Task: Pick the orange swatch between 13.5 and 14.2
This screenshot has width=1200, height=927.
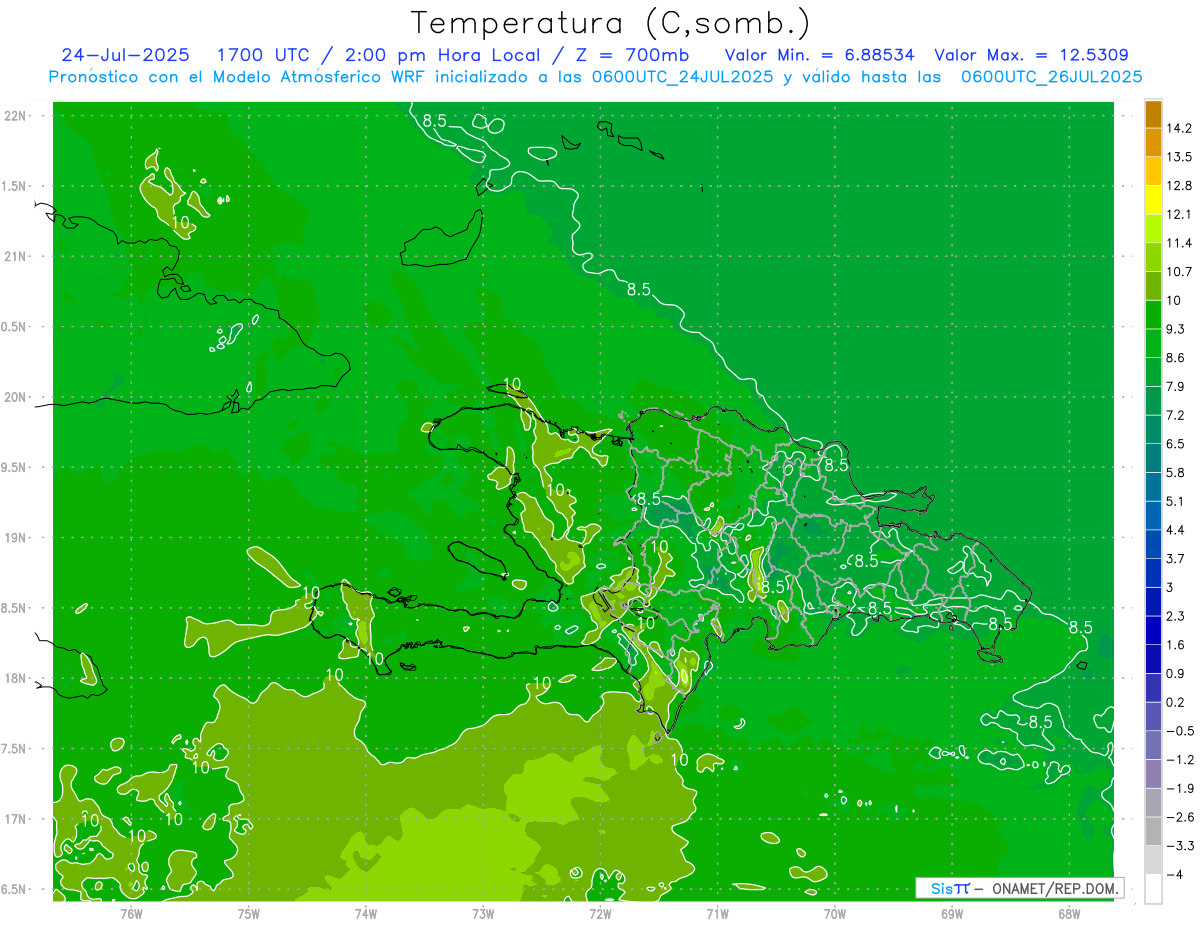Action: click(x=1153, y=143)
